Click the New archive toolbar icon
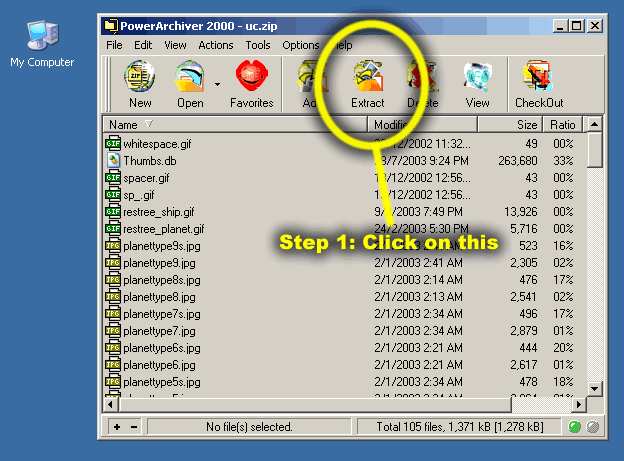Image resolution: width=624 pixels, height=461 pixels. 140,84
